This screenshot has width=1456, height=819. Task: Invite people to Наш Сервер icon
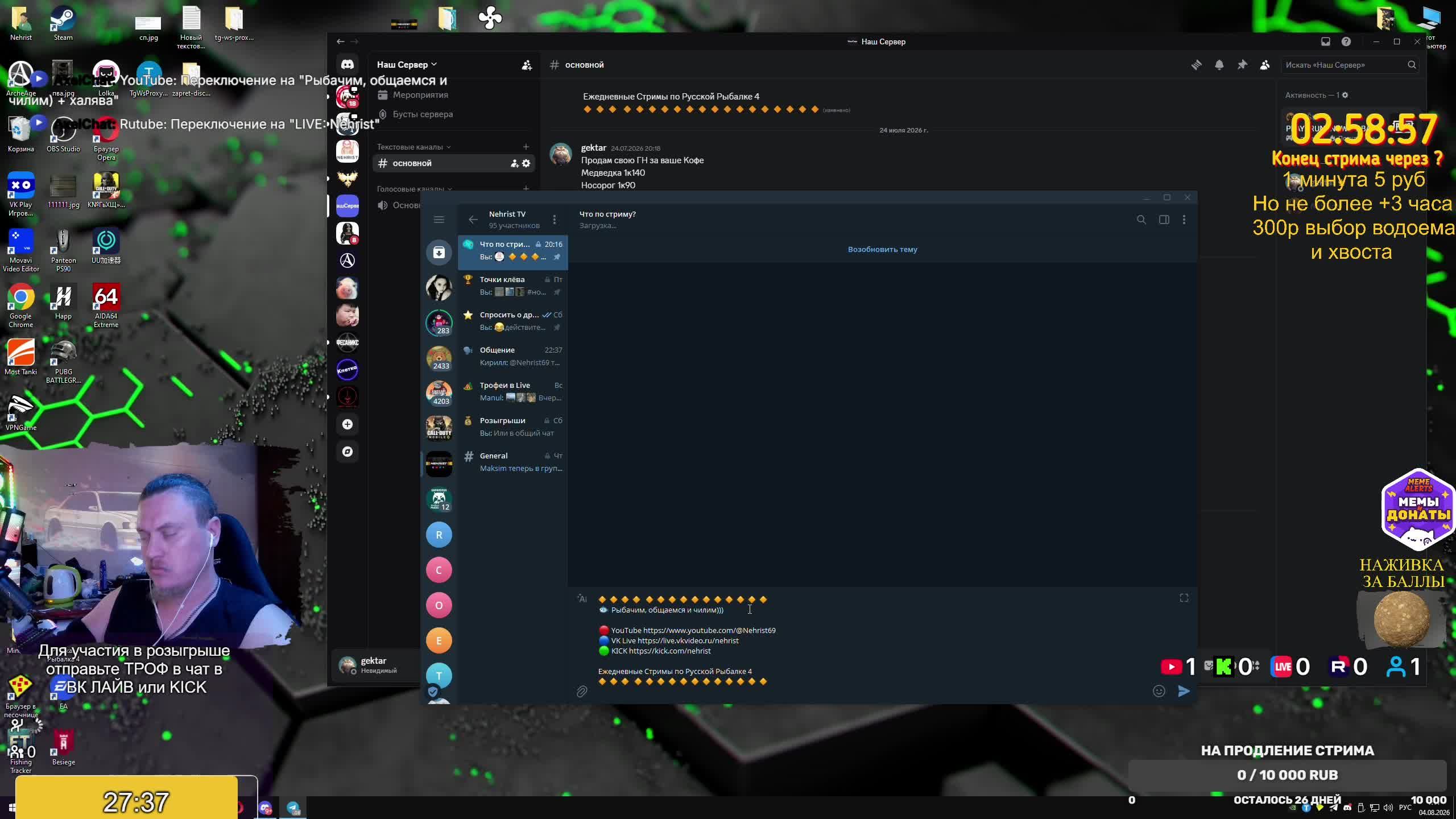pyautogui.click(x=527, y=65)
